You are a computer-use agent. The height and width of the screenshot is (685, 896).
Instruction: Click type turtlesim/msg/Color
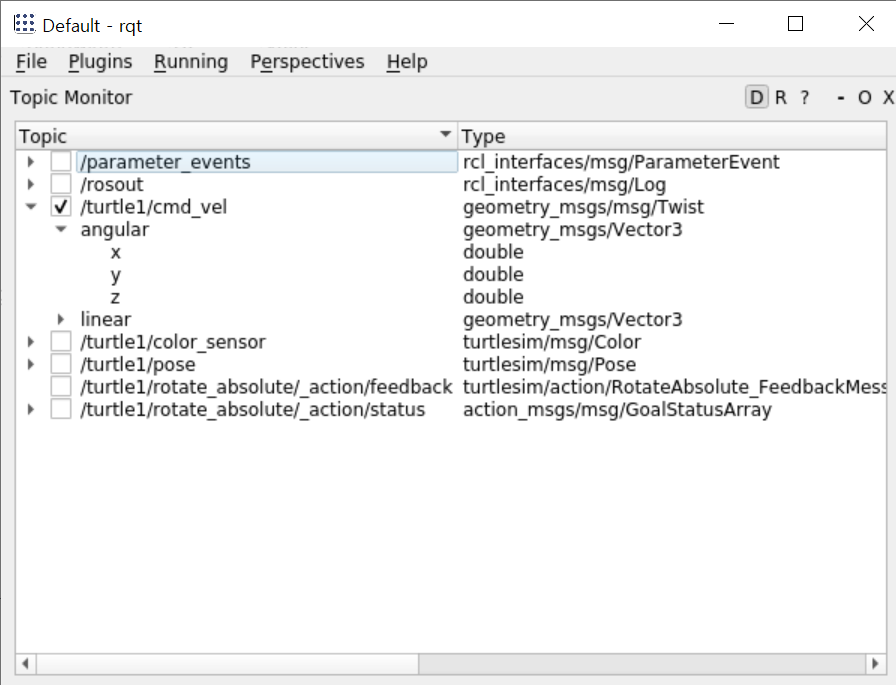click(x=552, y=342)
